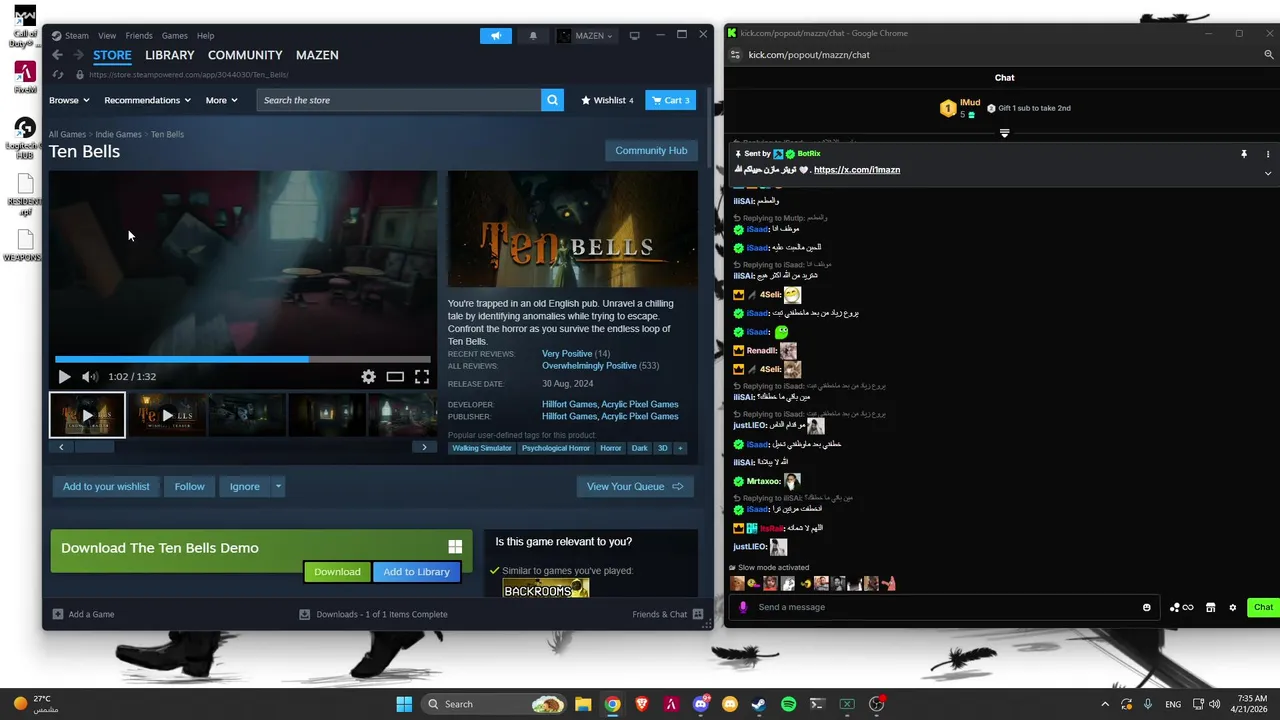Open the Kick channel shop icon
The image size is (1280, 720).
[x=1210, y=607]
